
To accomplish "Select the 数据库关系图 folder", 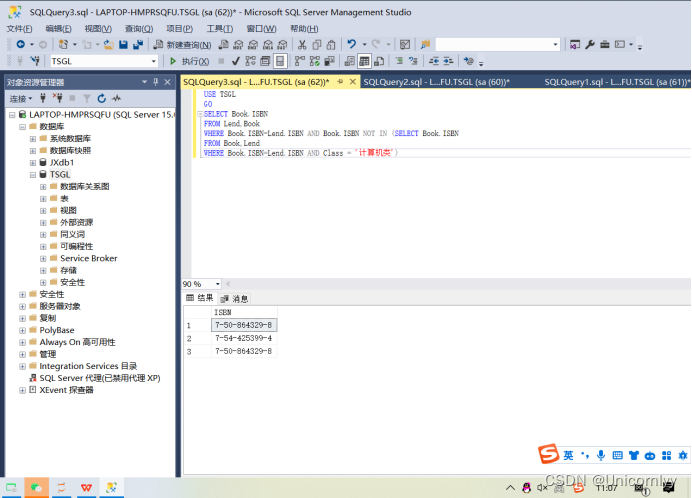I will (x=84, y=187).
